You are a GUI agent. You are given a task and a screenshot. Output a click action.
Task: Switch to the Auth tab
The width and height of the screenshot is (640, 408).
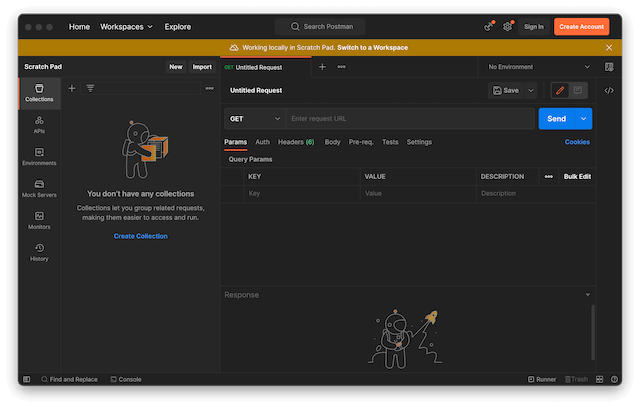pos(262,142)
